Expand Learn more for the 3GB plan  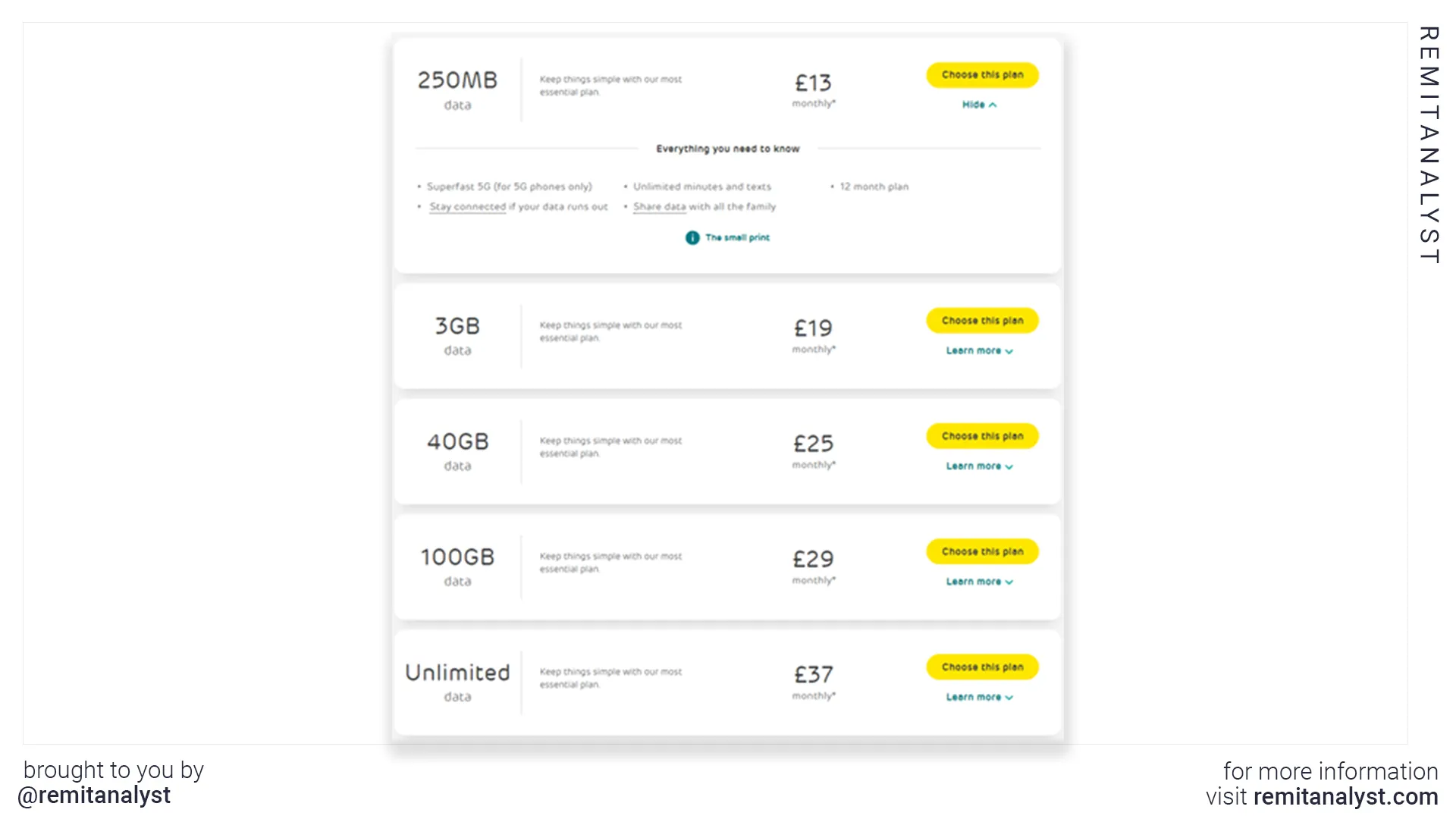[x=979, y=350]
